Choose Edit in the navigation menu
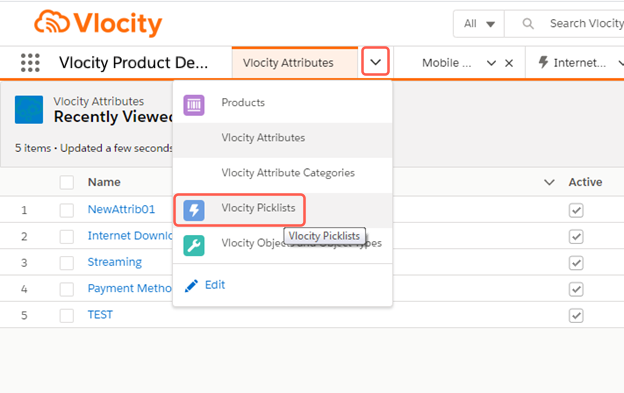This screenshot has width=624, height=393. click(x=215, y=285)
